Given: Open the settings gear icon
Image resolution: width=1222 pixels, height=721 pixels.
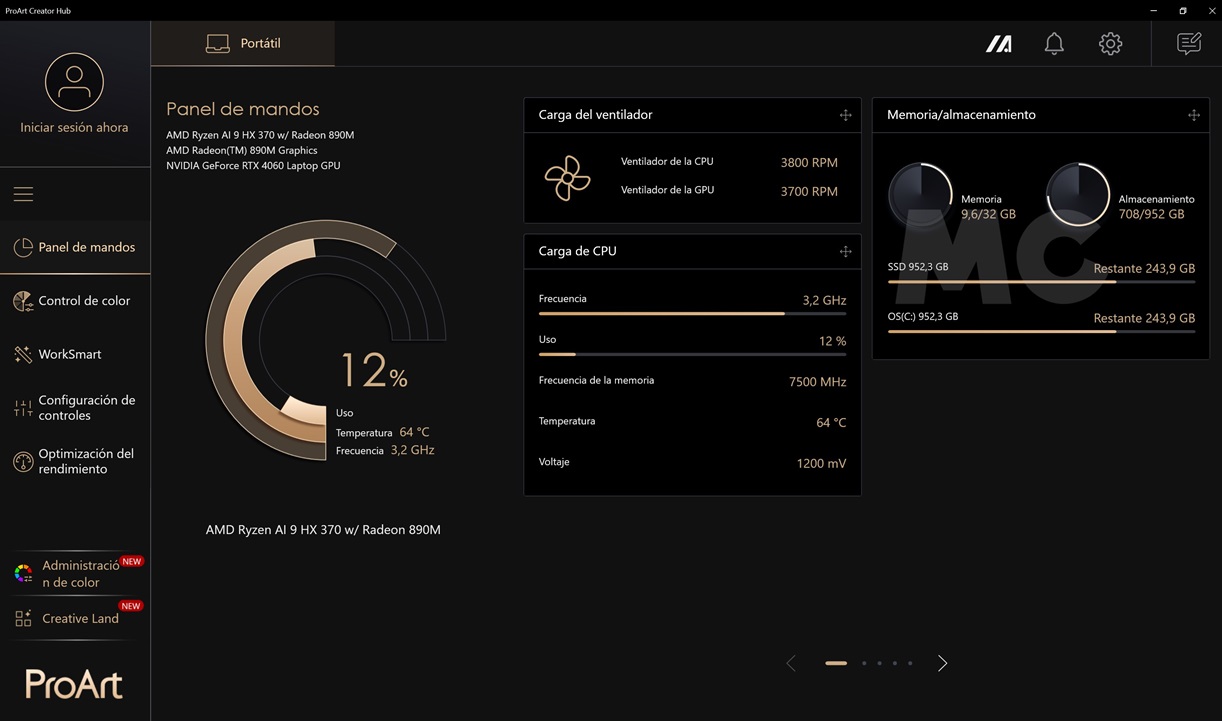Looking at the screenshot, I should [x=1110, y=44].
